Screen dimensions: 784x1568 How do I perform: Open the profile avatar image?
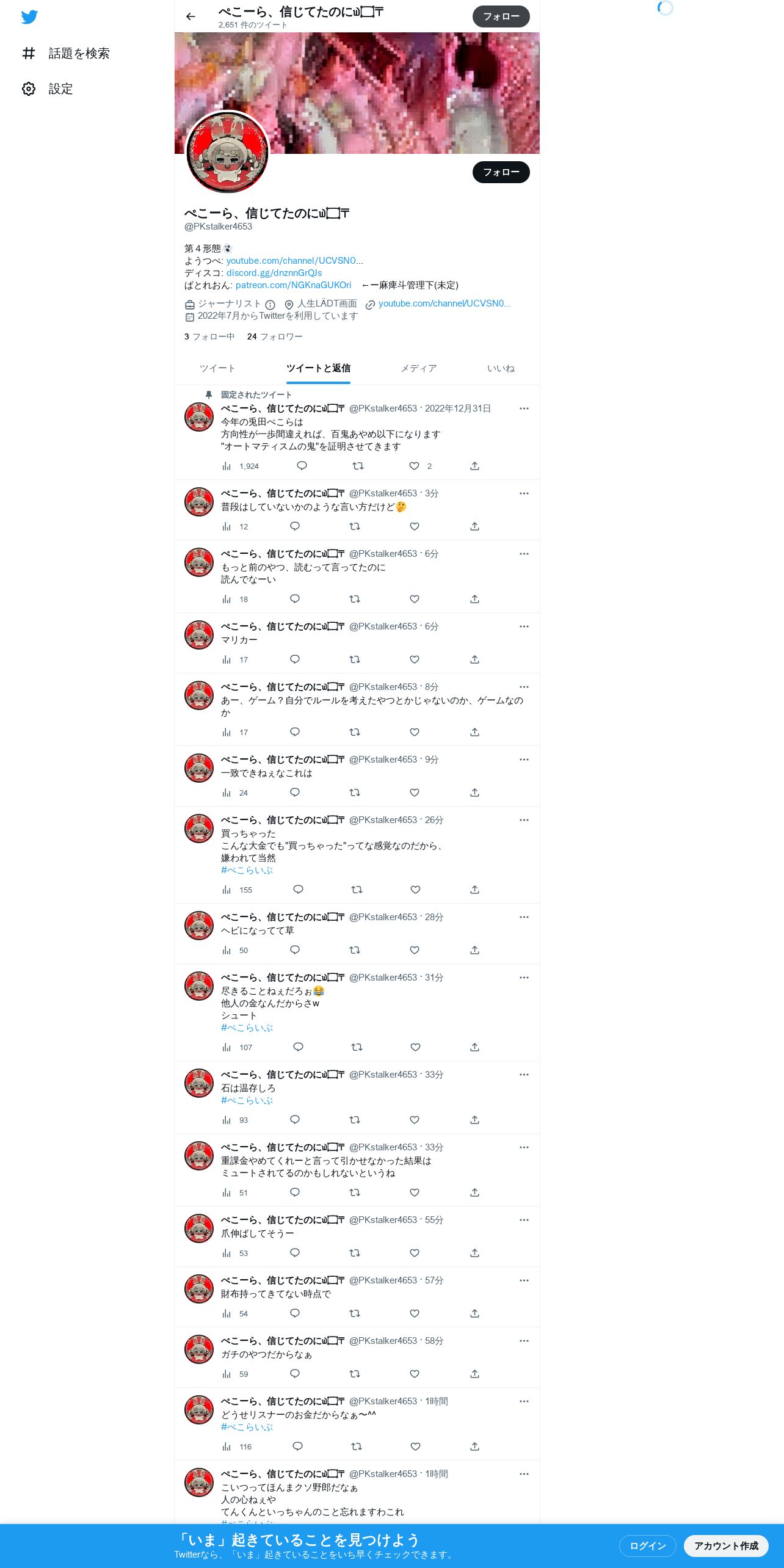[x=227, y=153]
